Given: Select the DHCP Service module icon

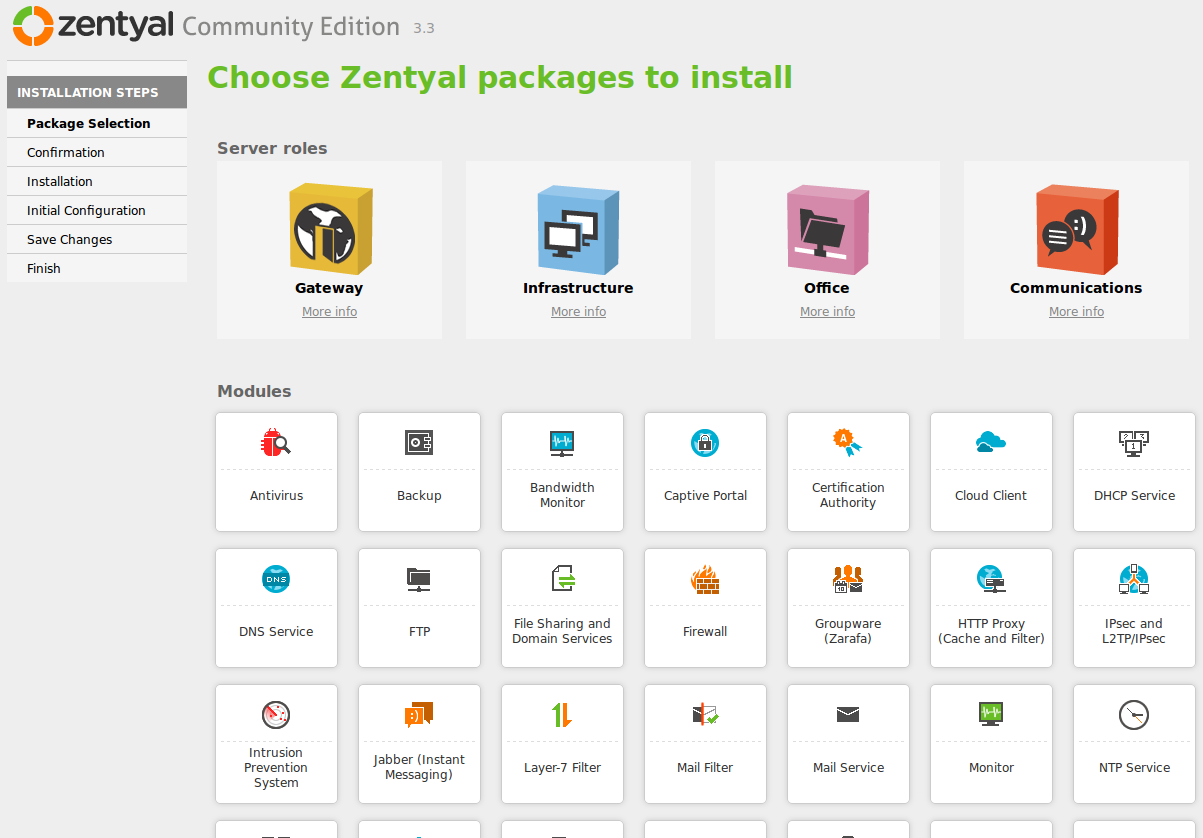Looking at the screenshot, I should pos(1134,442).
